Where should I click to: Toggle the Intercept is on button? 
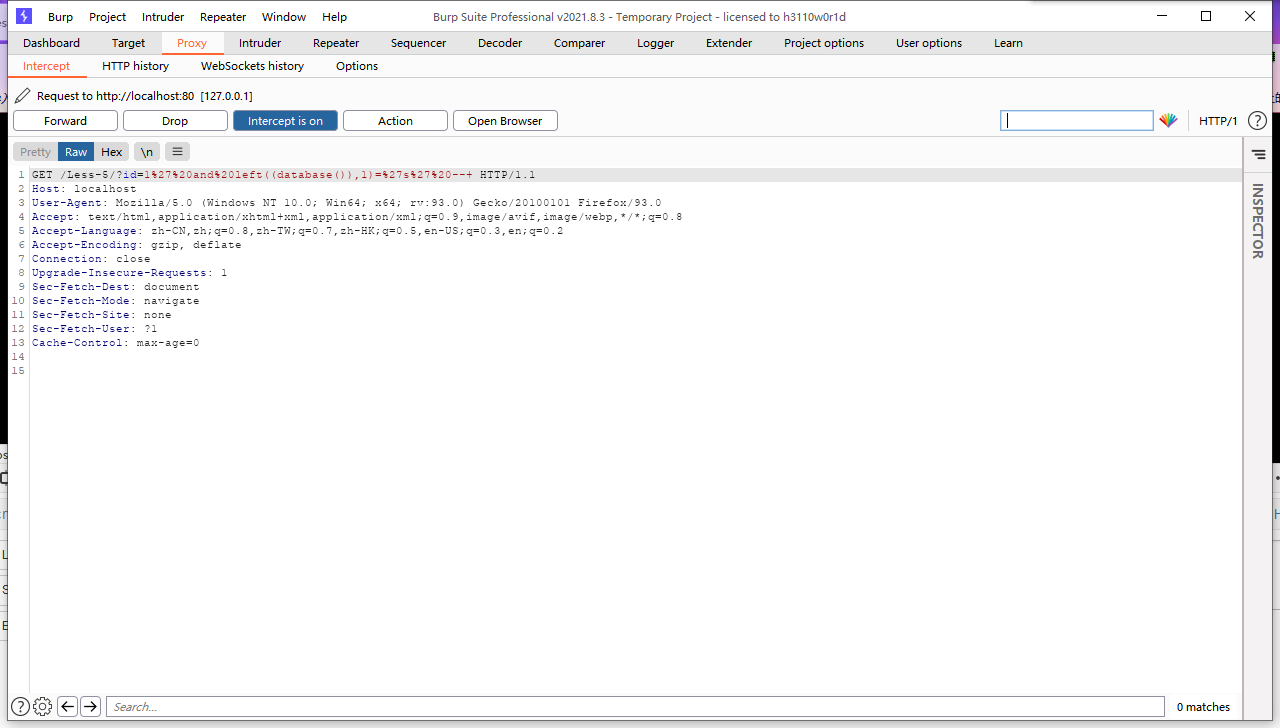tap(285, 121)
